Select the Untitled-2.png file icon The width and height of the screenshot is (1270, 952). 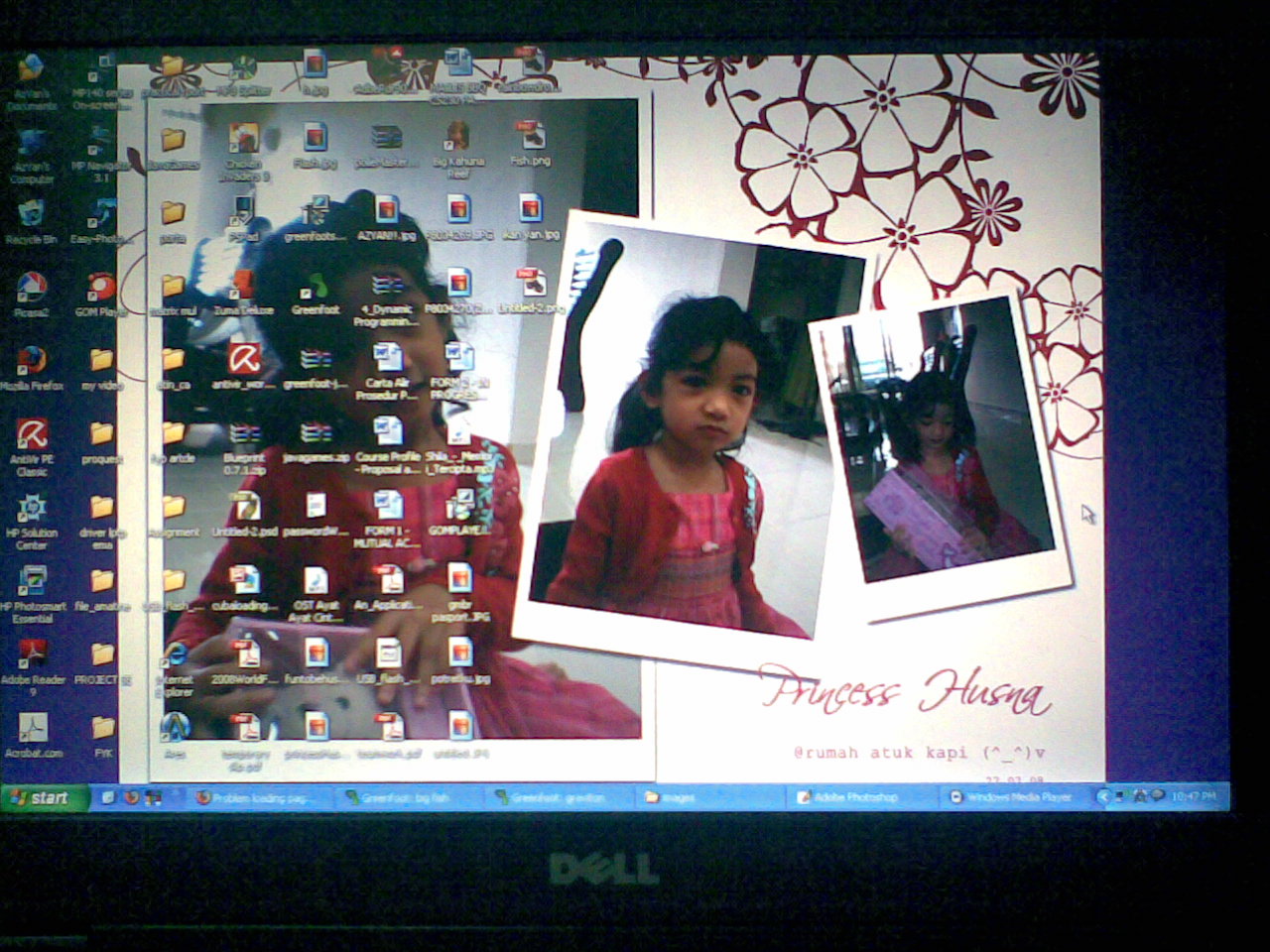(x=531, y=292)
